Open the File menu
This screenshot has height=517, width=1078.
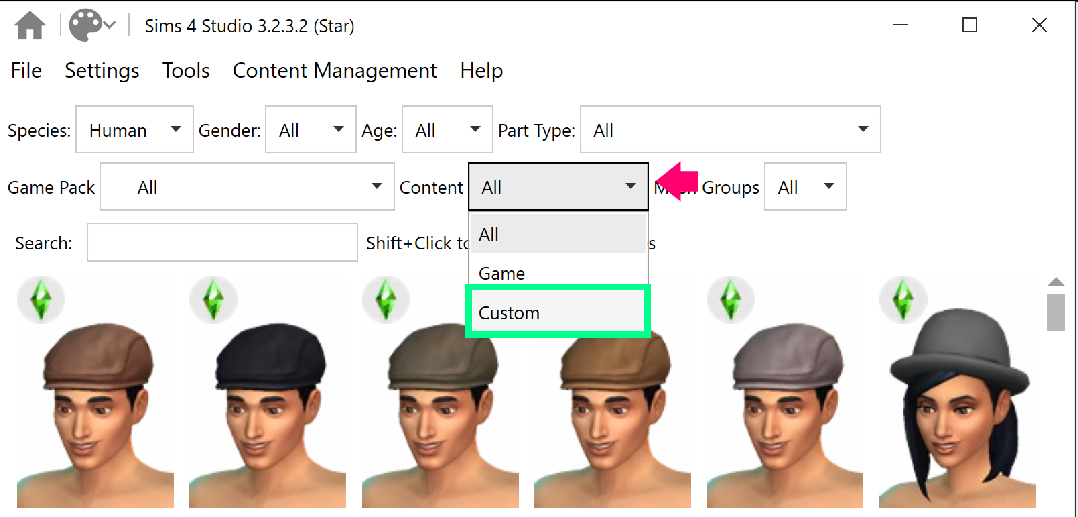pyautogui.click(x=26, y=71)
